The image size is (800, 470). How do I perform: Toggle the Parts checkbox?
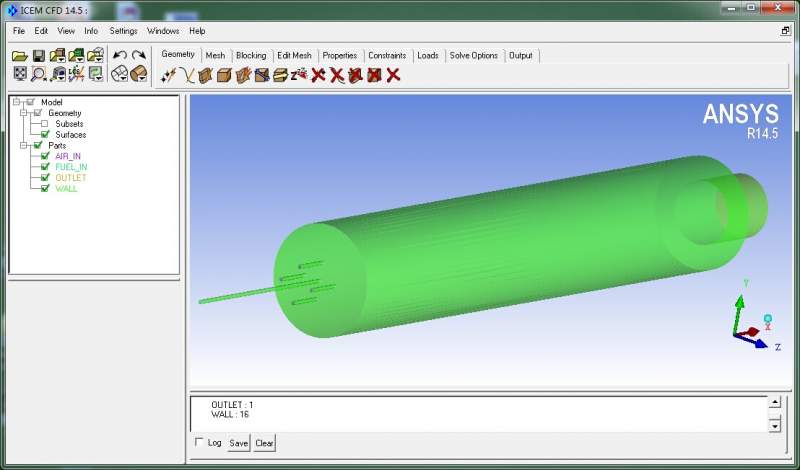tap(38, 145)
